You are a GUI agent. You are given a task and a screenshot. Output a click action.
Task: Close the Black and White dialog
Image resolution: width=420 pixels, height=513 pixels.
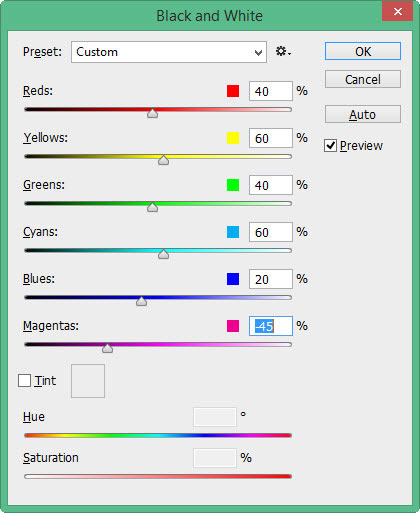pos(397,11)
